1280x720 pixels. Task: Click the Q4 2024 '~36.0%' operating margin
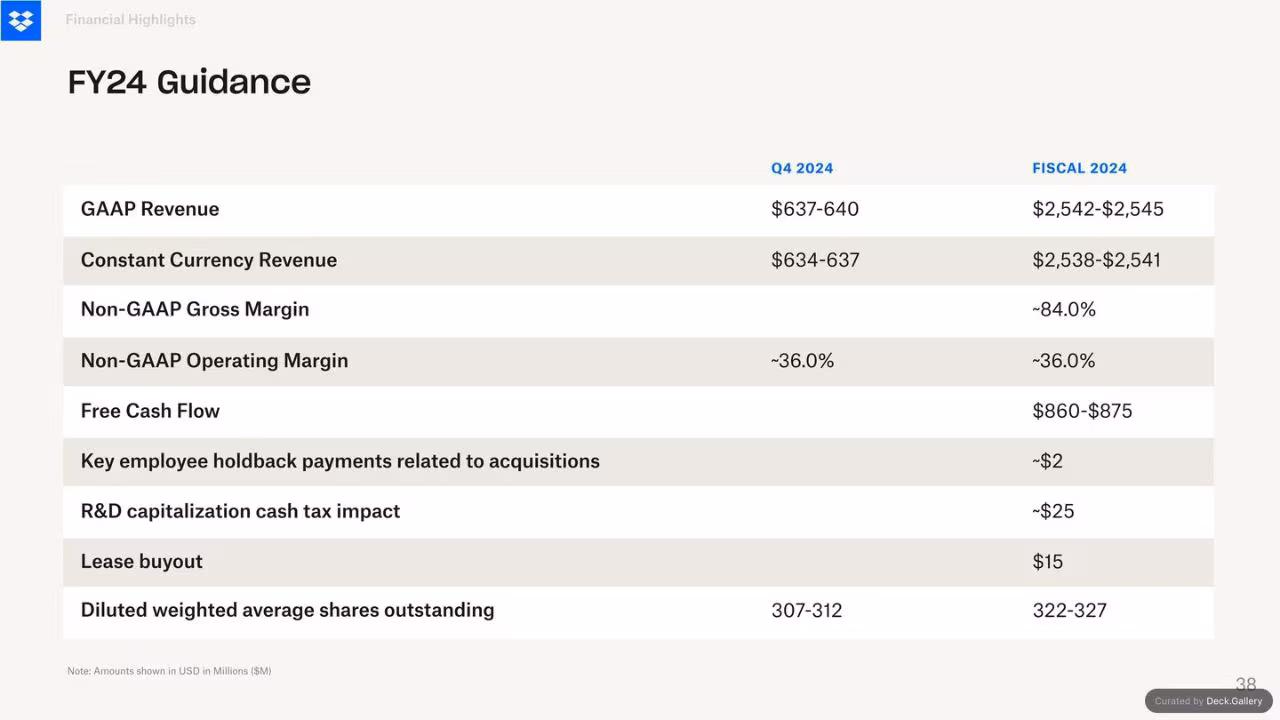coord(802,361)
